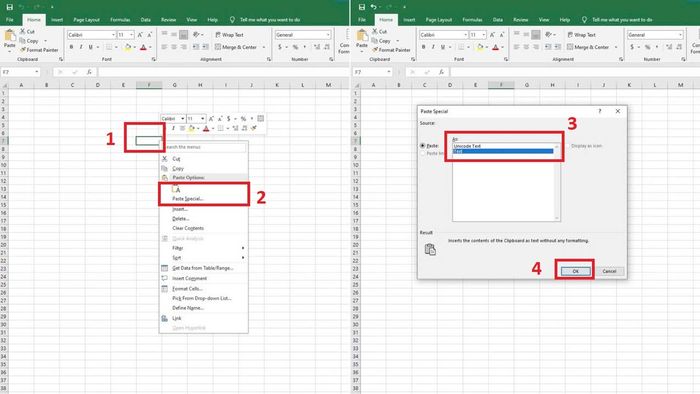Click Insert Function fx in right window

442,72
